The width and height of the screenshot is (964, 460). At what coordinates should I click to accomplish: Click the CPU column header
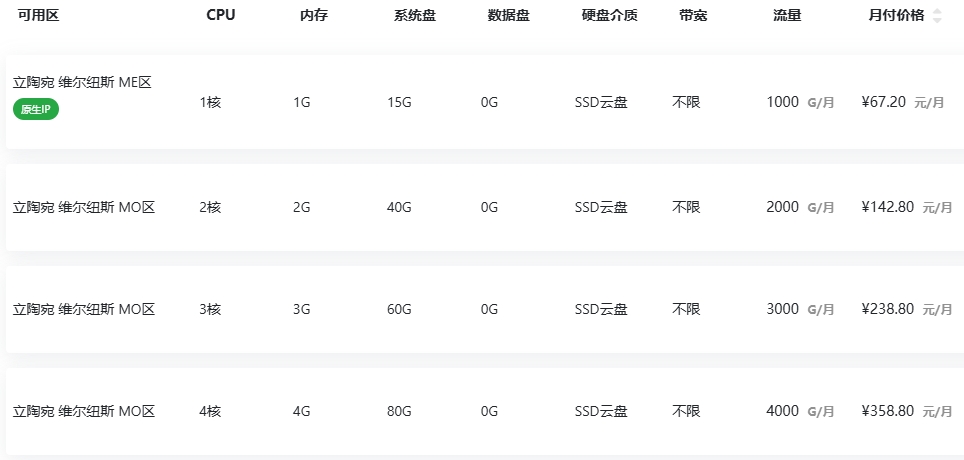[221, 16]
